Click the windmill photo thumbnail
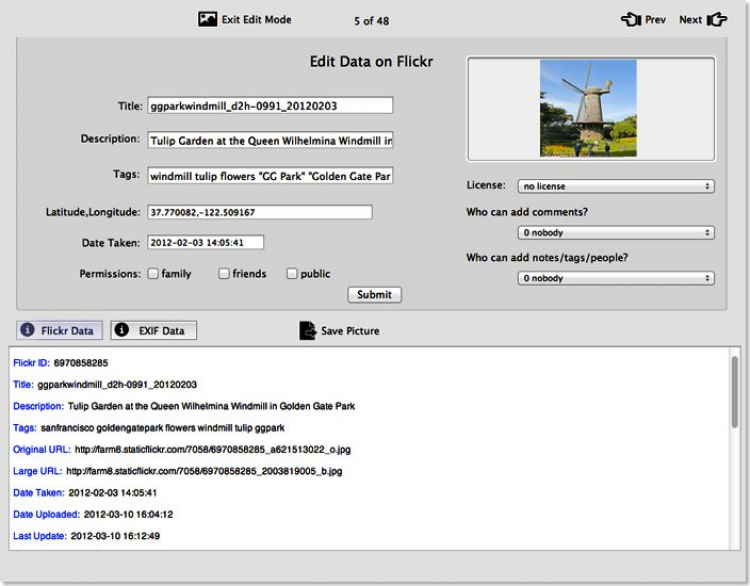Screen dimensions: 750x586 pos(588,108)
